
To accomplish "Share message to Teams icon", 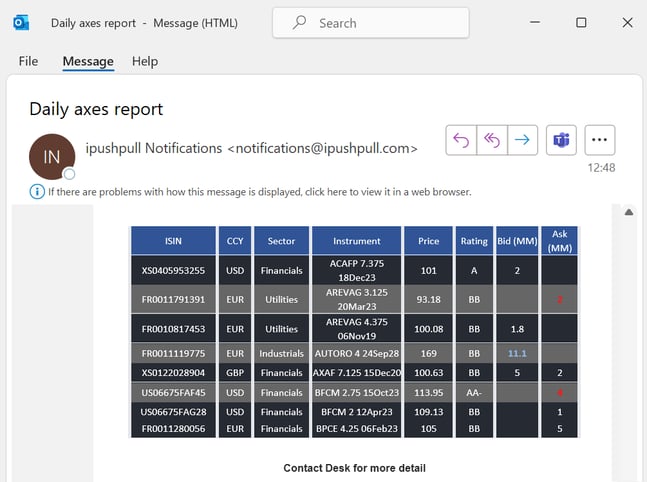I will point(561,140).
